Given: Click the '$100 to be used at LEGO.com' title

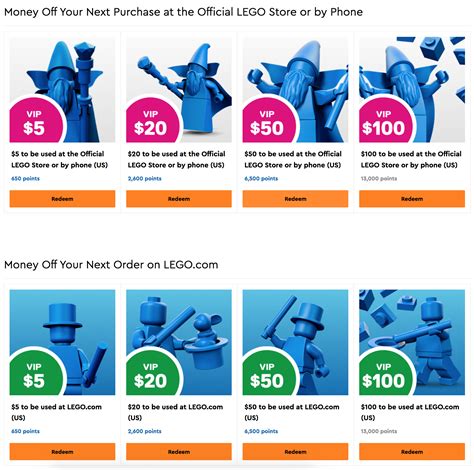Looking at the screenshot, I should coord(410,412).
